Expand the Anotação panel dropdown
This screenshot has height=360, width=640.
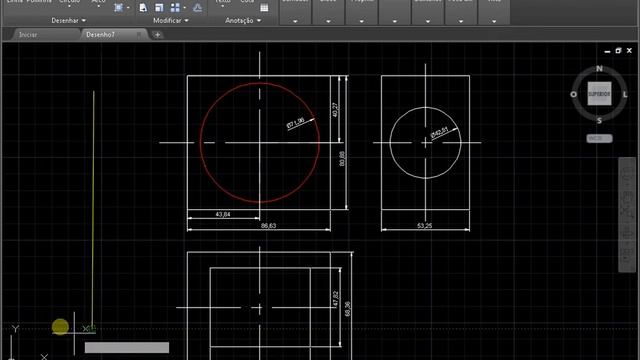pyautogui.click(x=243, y=20)
